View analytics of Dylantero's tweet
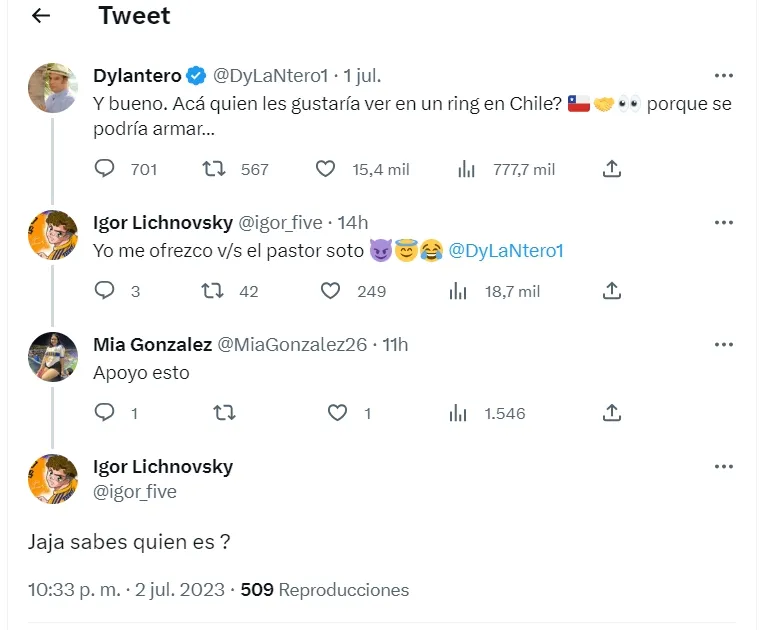Screen dimensions: 761x630 (x=466, y=169)
